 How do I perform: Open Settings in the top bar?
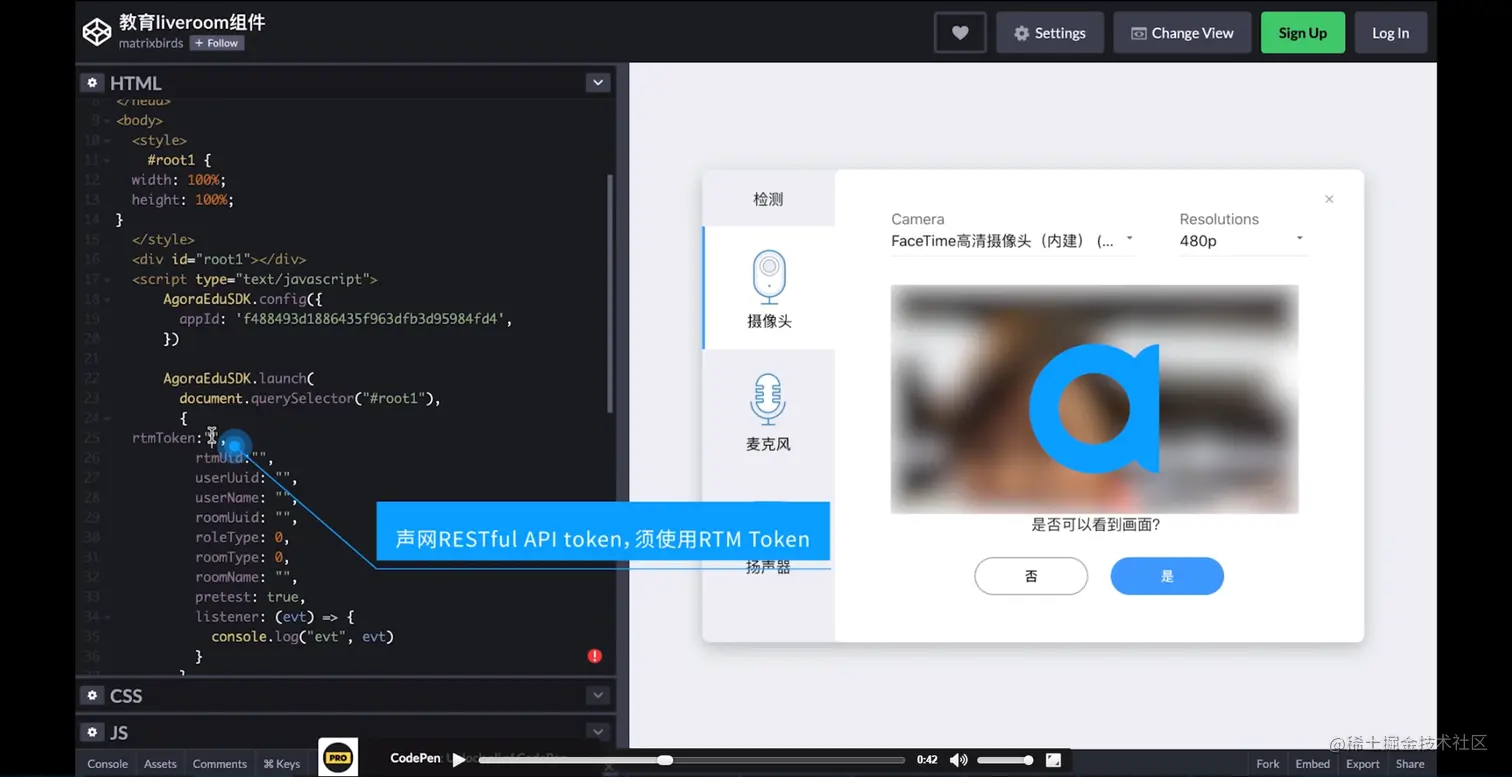1049,32
